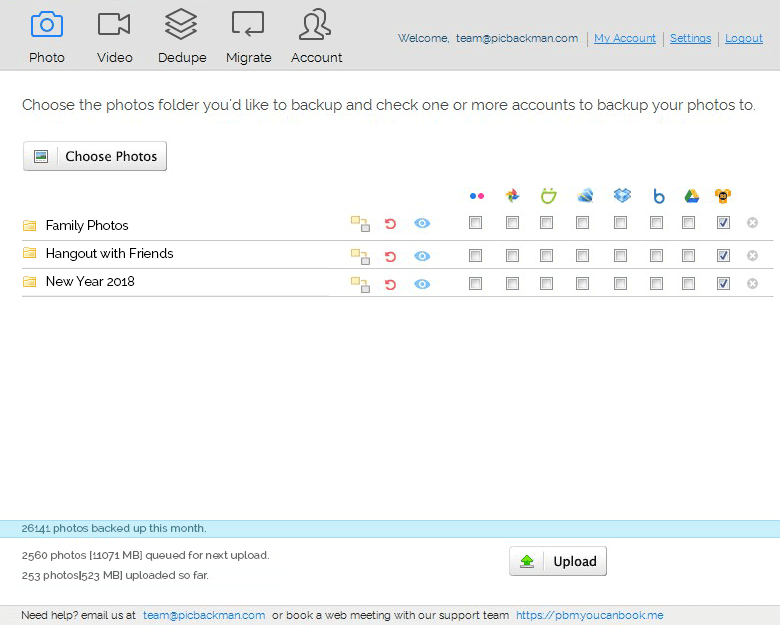
Task: Select the Hangout with Friends folder name
Action: click(x=109, y=253)
